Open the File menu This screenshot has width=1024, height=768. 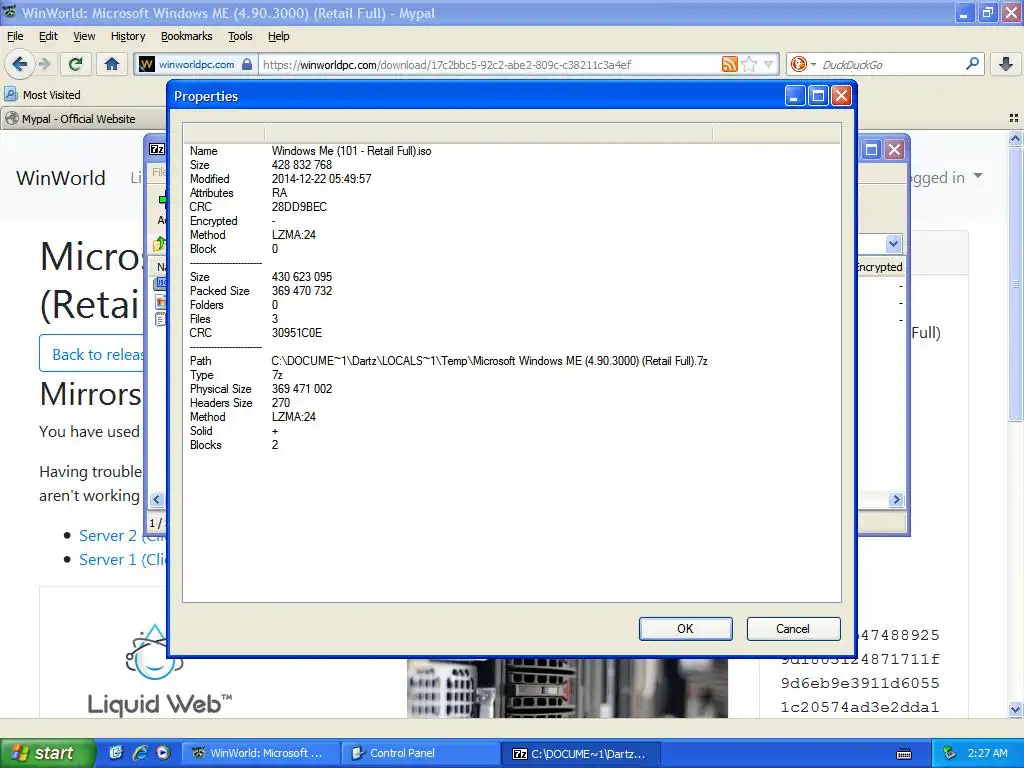tap(15, 36)
